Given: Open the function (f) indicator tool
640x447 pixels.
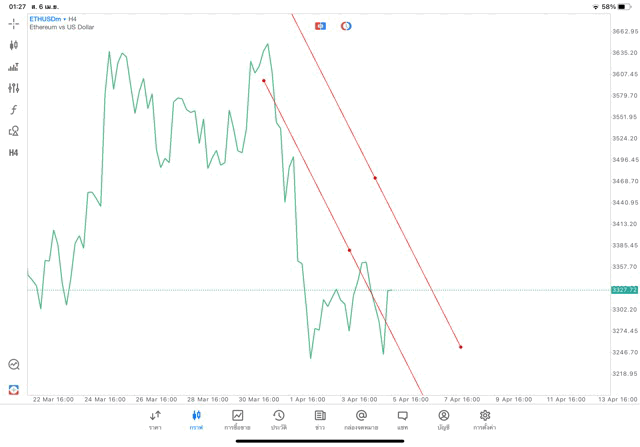Looking at the screenshot, I should point(14,110).
